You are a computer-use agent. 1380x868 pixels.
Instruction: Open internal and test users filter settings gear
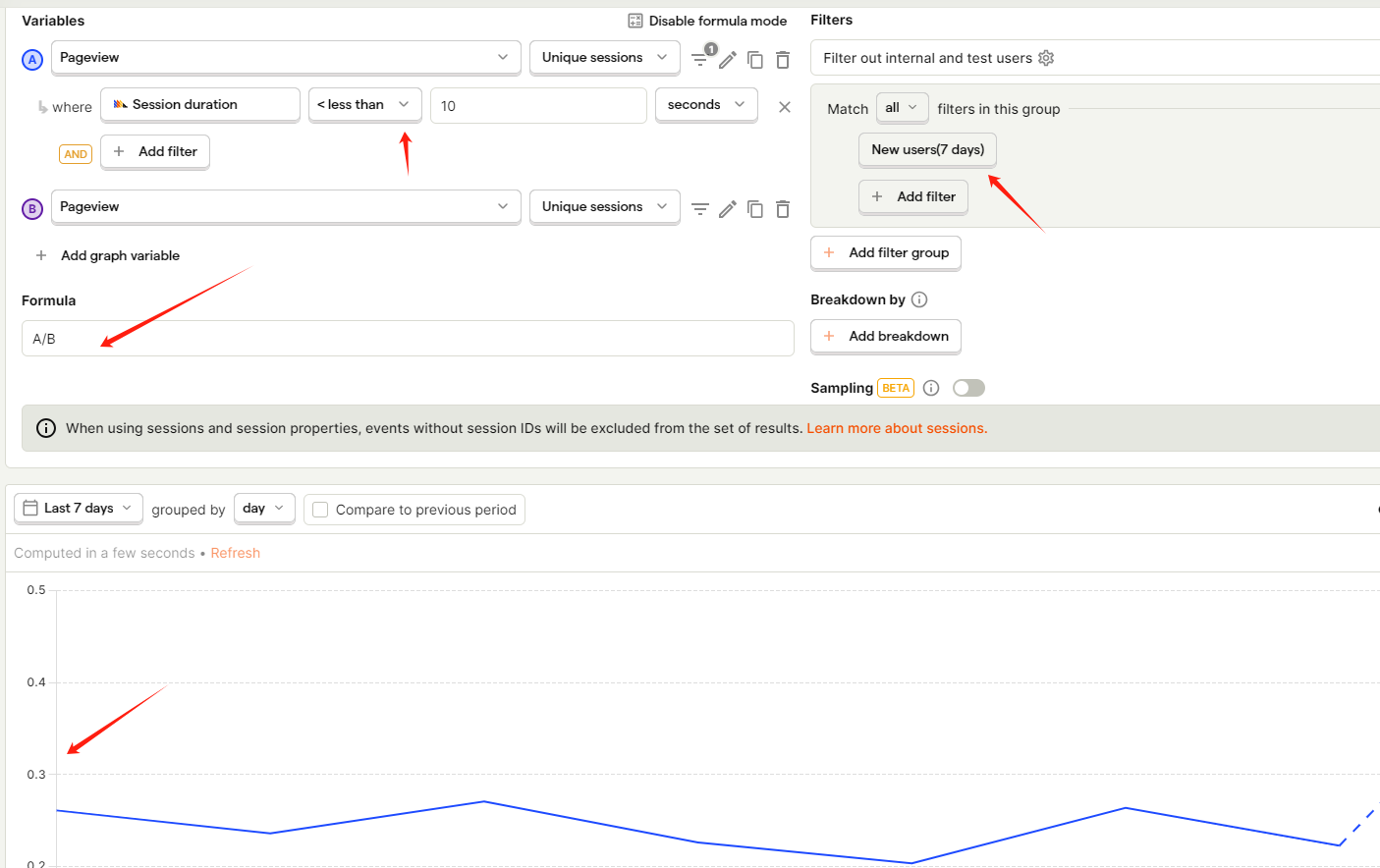pyautogui.click(x=1046, y=58)
